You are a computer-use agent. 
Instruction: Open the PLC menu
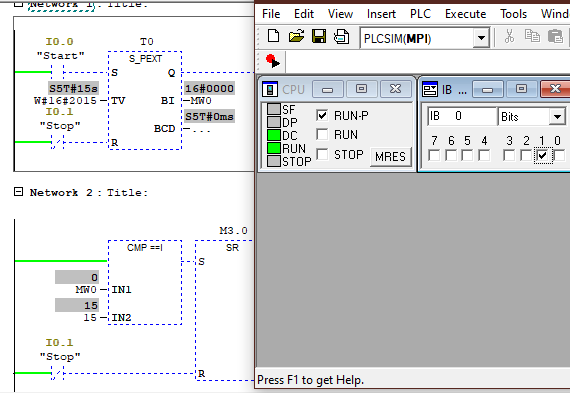420,14
